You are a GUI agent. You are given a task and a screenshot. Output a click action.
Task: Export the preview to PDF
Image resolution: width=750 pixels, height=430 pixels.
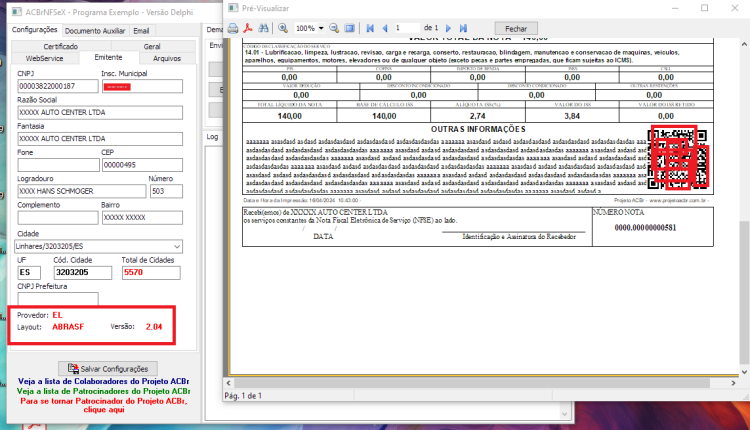(x=248, y=28)
